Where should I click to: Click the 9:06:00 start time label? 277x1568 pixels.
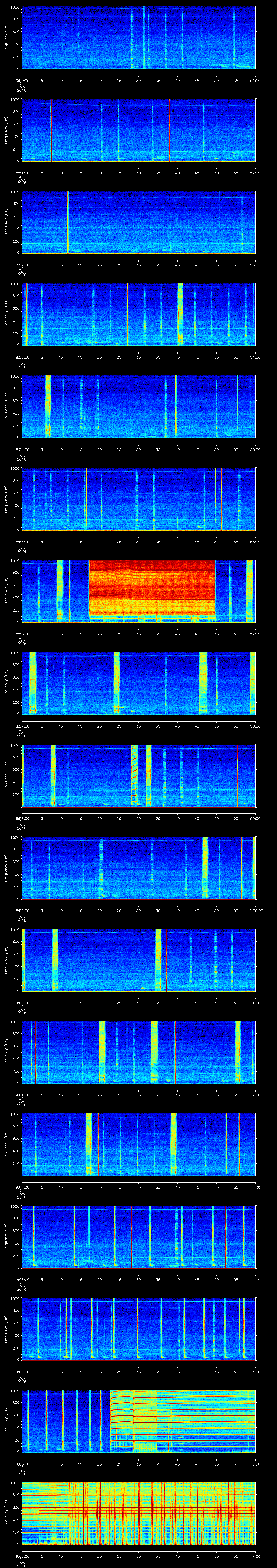tap(22, 1556)
